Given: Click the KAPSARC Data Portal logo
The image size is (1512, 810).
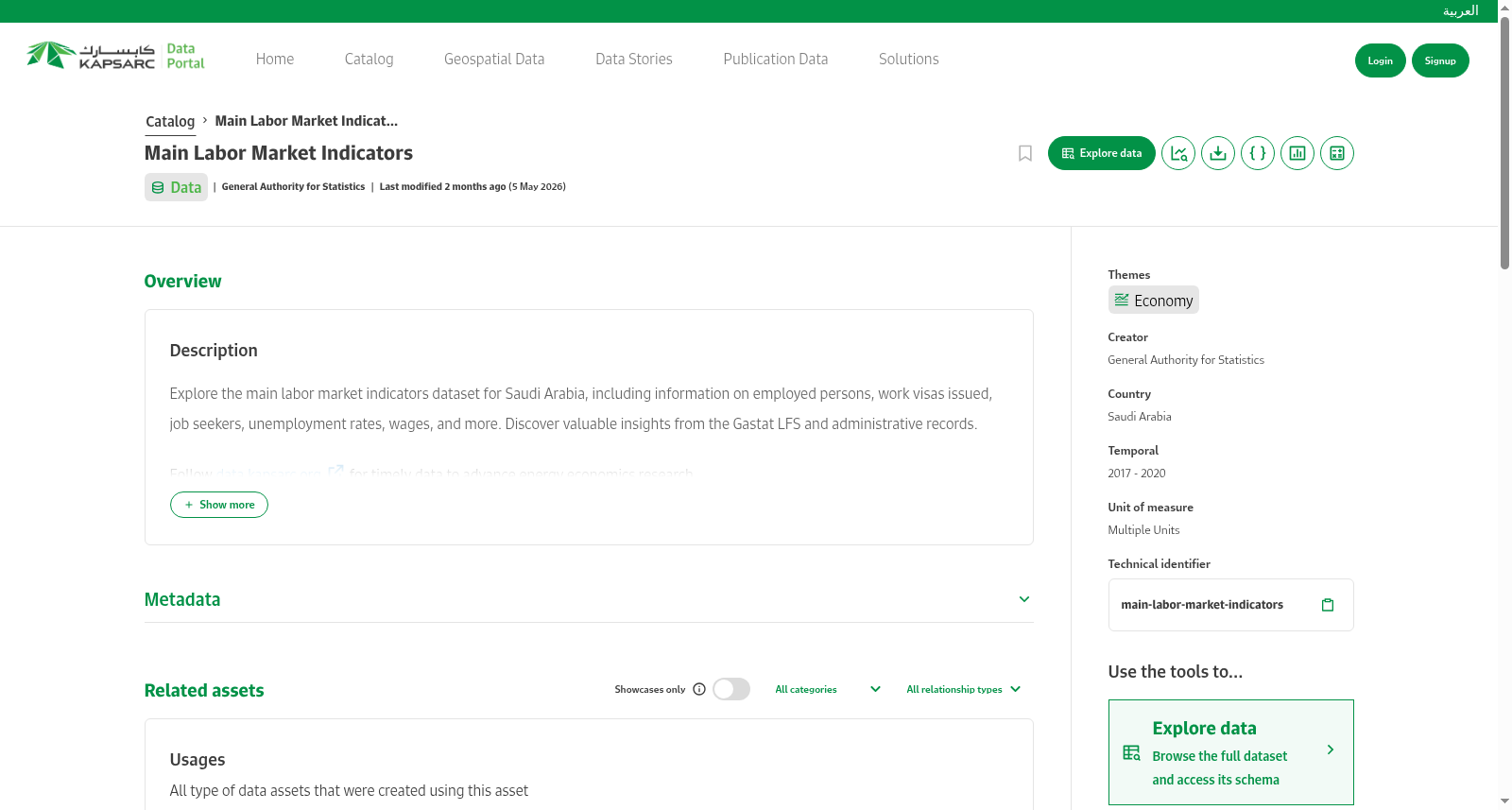Looking at the screenshot, I should [115, 56].
